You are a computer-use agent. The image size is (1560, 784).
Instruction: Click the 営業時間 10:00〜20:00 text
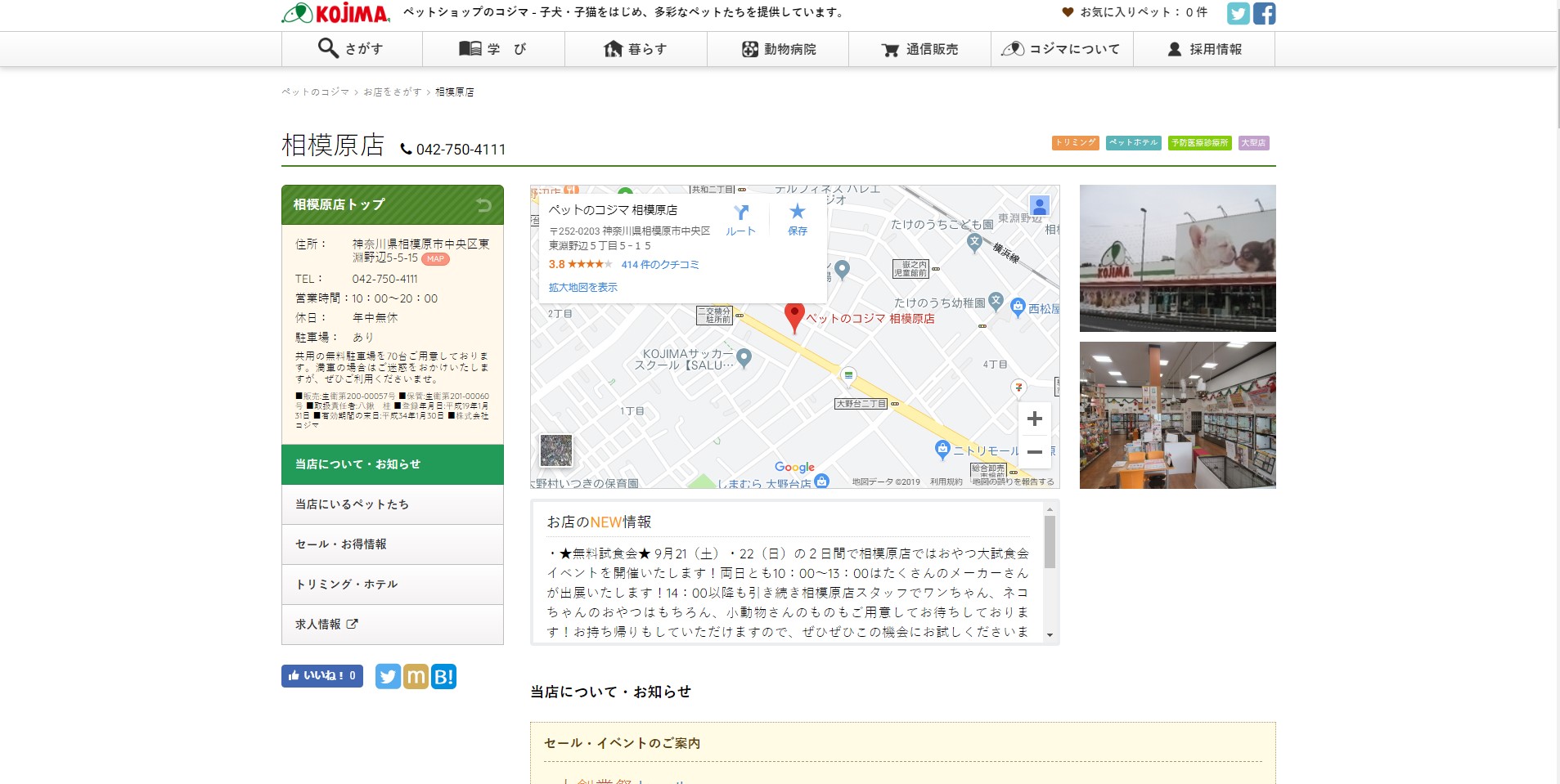point(366,298)
